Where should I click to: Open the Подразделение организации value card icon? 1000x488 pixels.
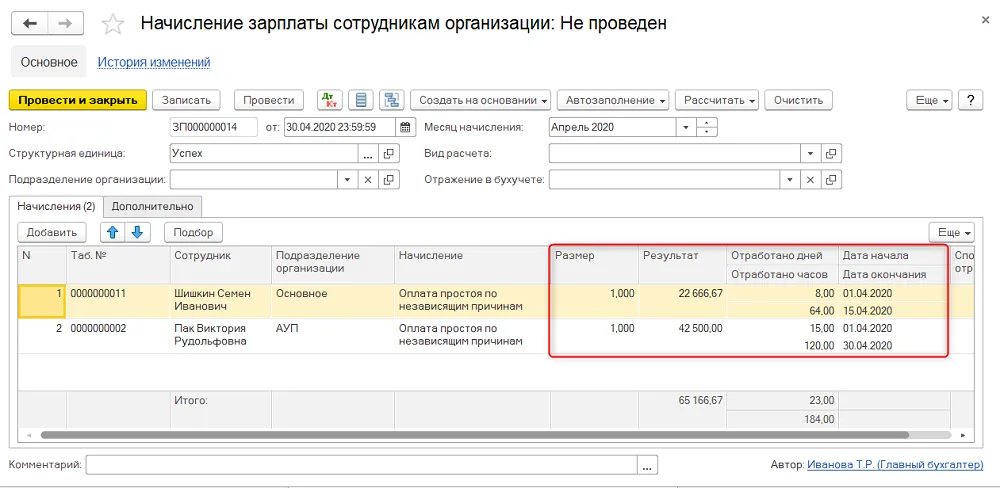point(388,180)
